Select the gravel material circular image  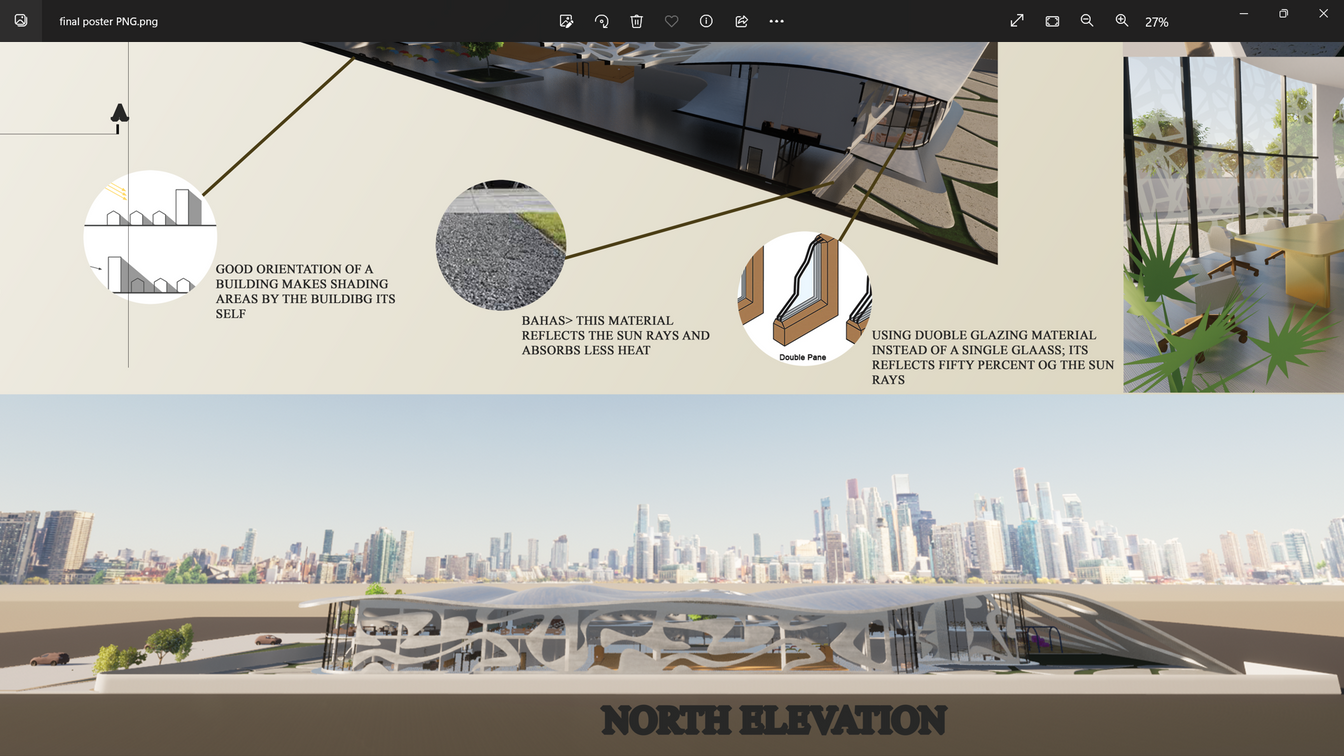500,245
